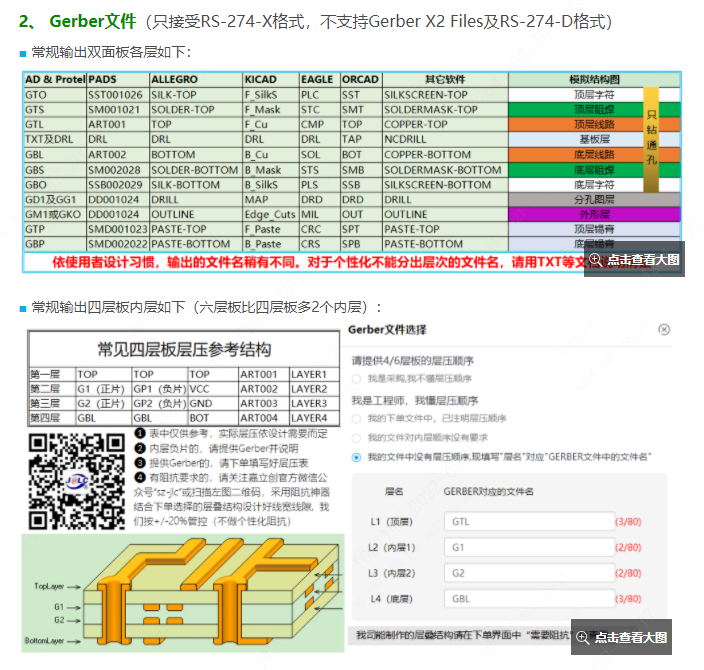The image size is (704, 670).
Task: Click the L2 (内层1) input containing G1
Action: click(x=529, y=547)
